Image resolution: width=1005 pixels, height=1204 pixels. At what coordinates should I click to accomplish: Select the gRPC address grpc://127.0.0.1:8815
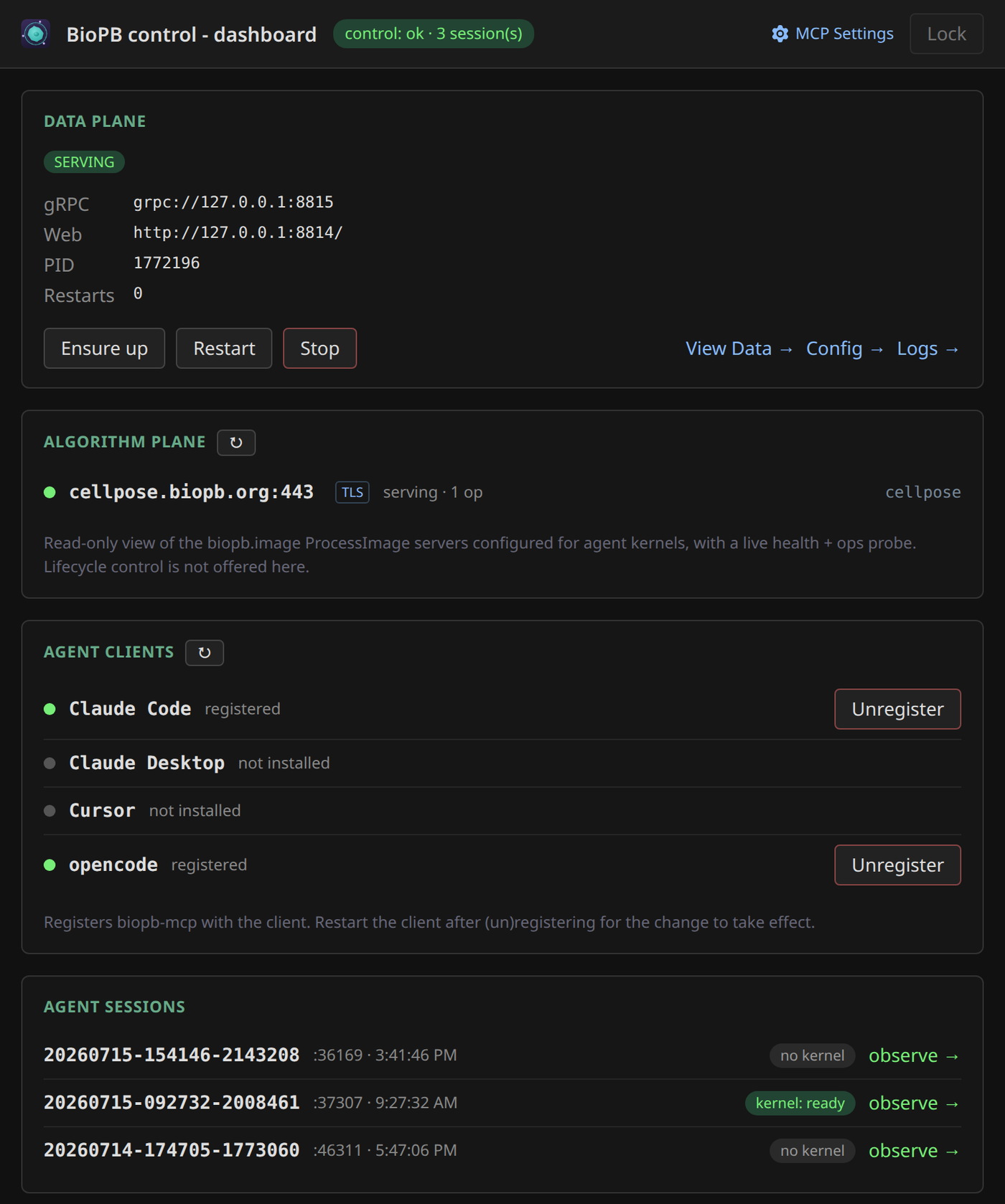point(233,202)
